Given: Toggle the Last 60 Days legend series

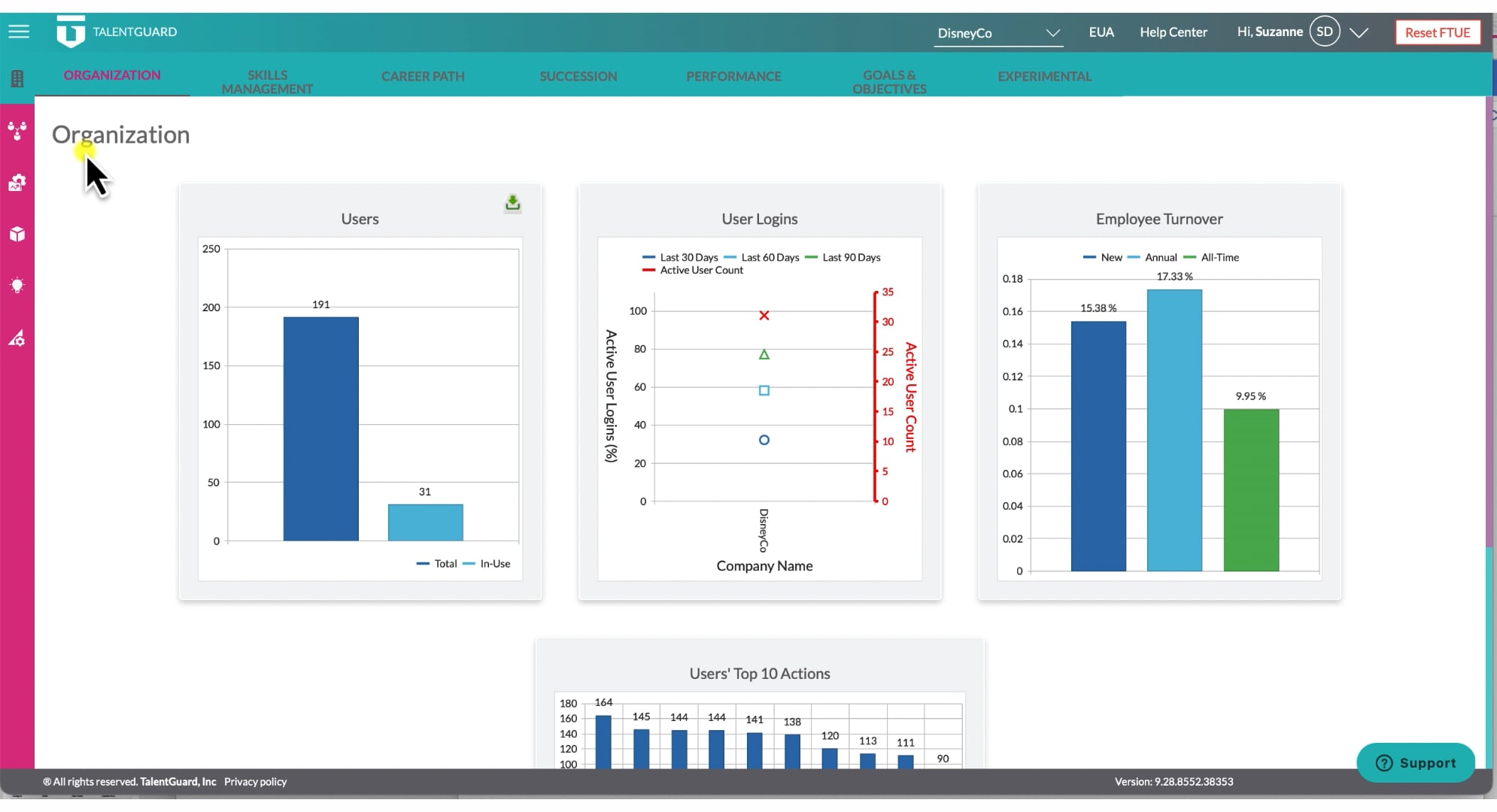Looking at the screenshot, I should pyautogui.click(x=762, y=257).
